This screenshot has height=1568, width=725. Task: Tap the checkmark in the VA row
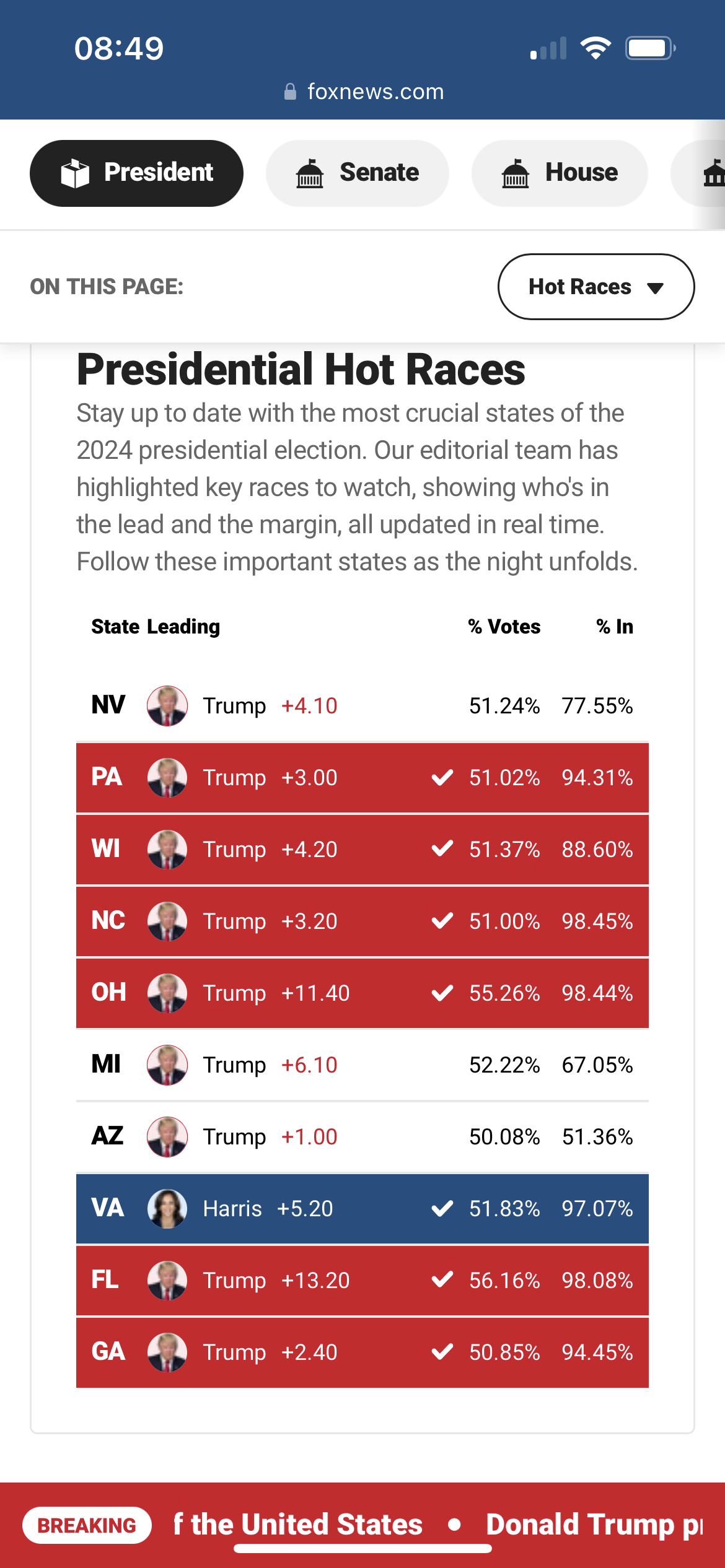442,1208
